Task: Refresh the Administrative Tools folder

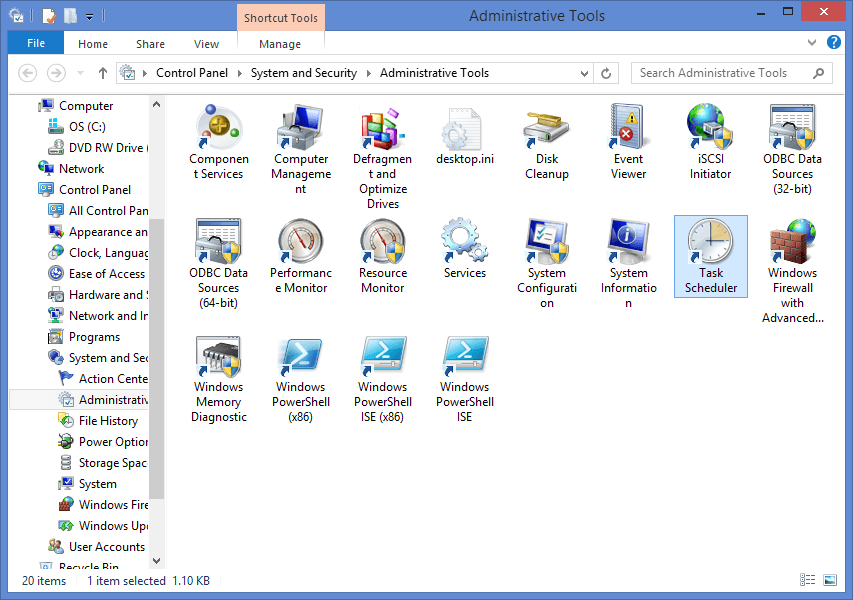Action: [606, 73]
